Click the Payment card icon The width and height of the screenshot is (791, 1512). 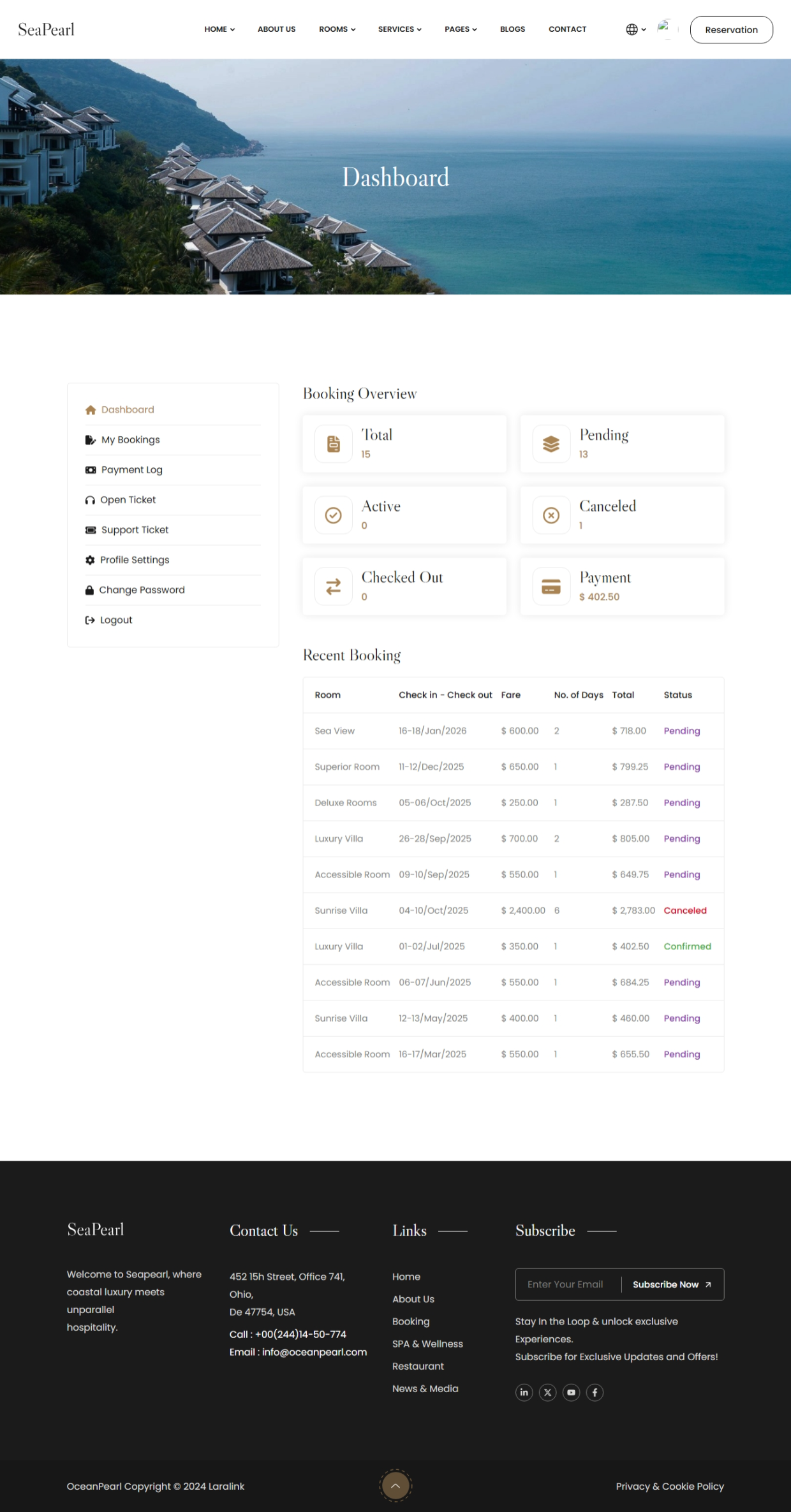tap(551, 586)
